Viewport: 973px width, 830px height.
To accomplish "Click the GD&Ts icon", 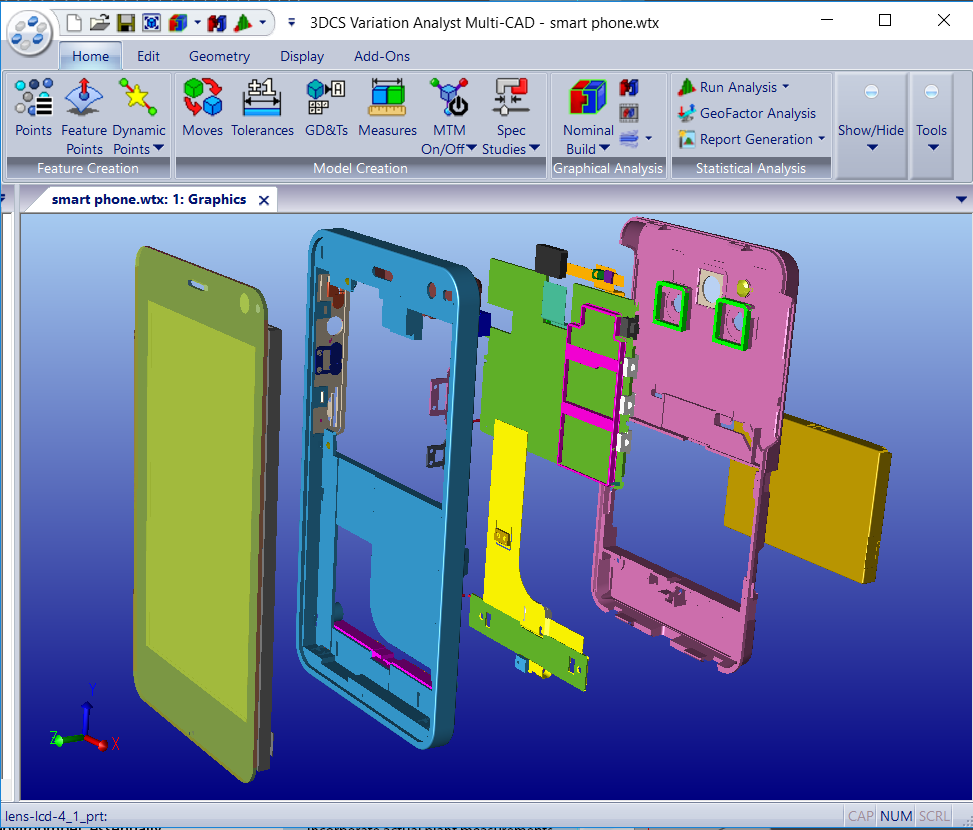I will (325, 109).
